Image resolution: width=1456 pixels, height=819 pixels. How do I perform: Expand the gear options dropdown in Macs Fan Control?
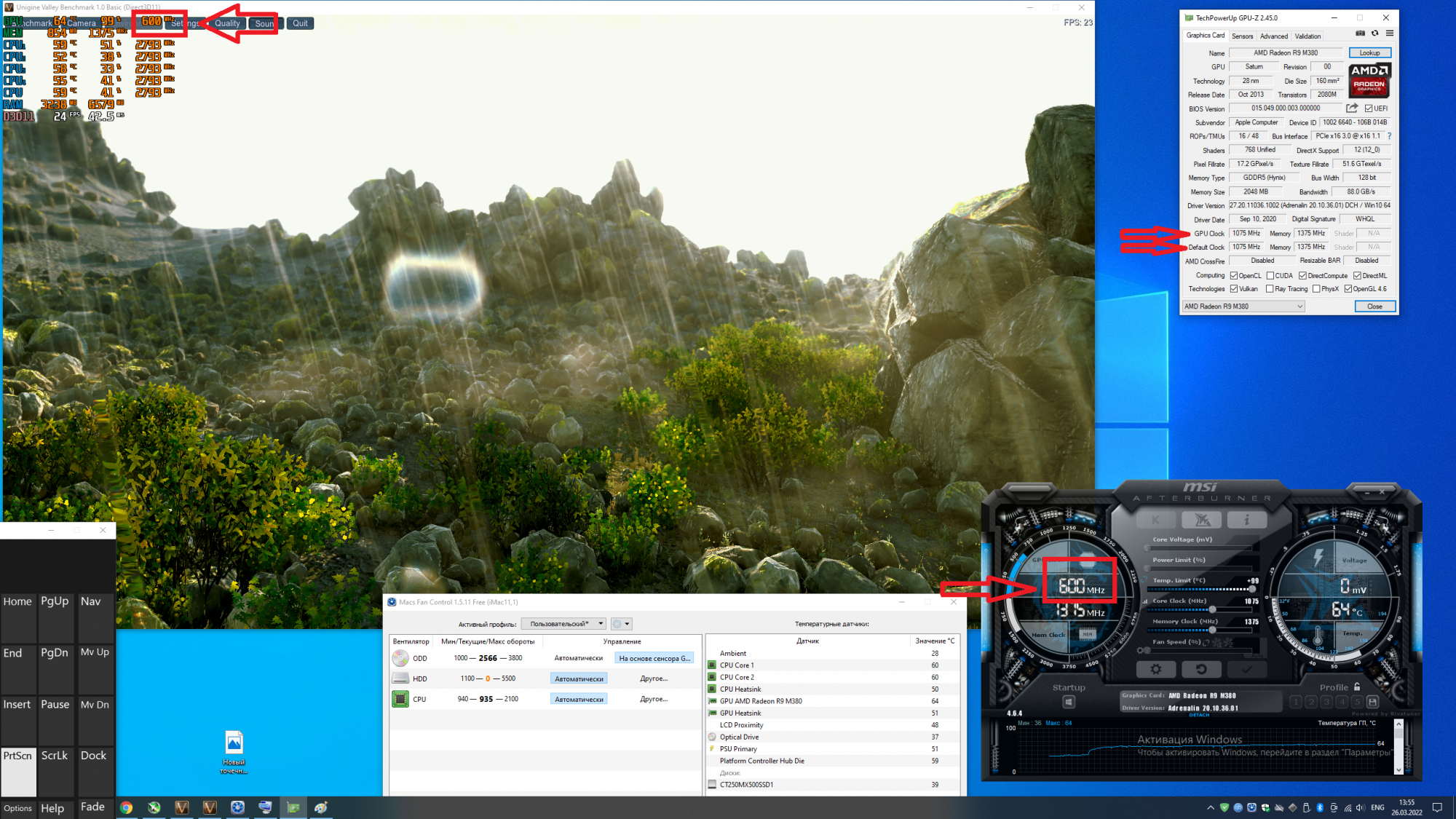[621, 624]
